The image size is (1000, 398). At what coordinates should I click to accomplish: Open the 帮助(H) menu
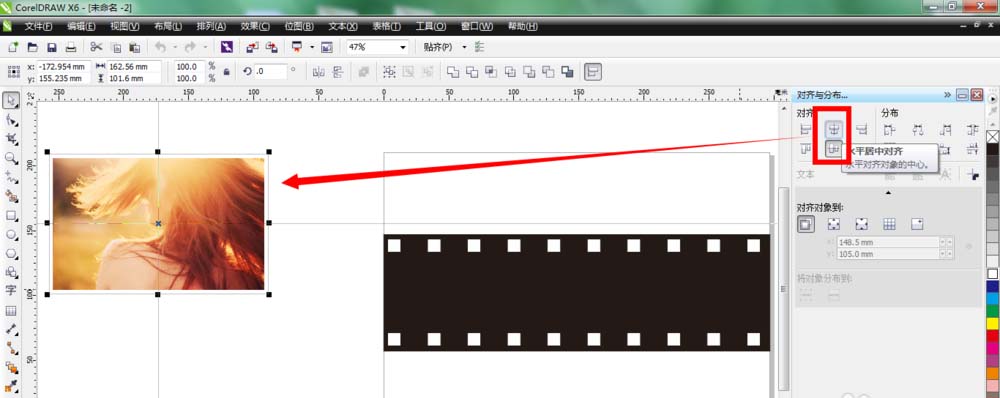522,26
